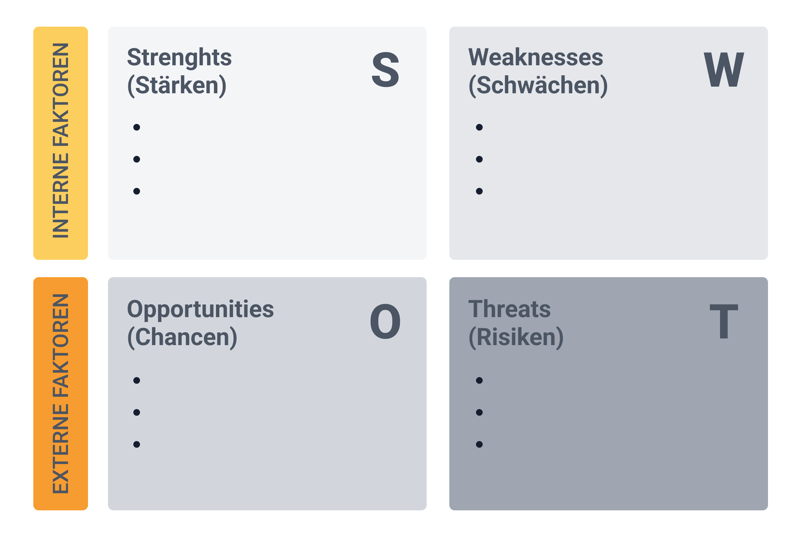This screenshot has height=533, width=800.
Task: Select the Threats (Risiken) heading
Action: click(x=515, y=322)
